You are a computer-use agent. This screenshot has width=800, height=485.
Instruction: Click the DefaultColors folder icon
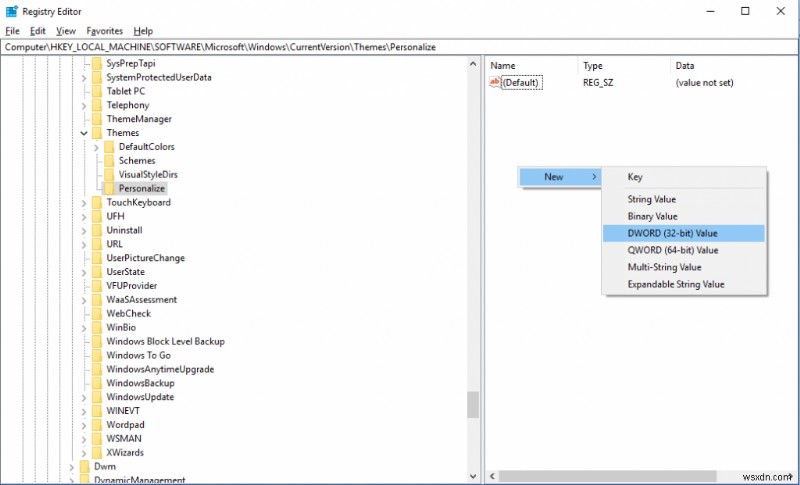[x=109, y=147]
